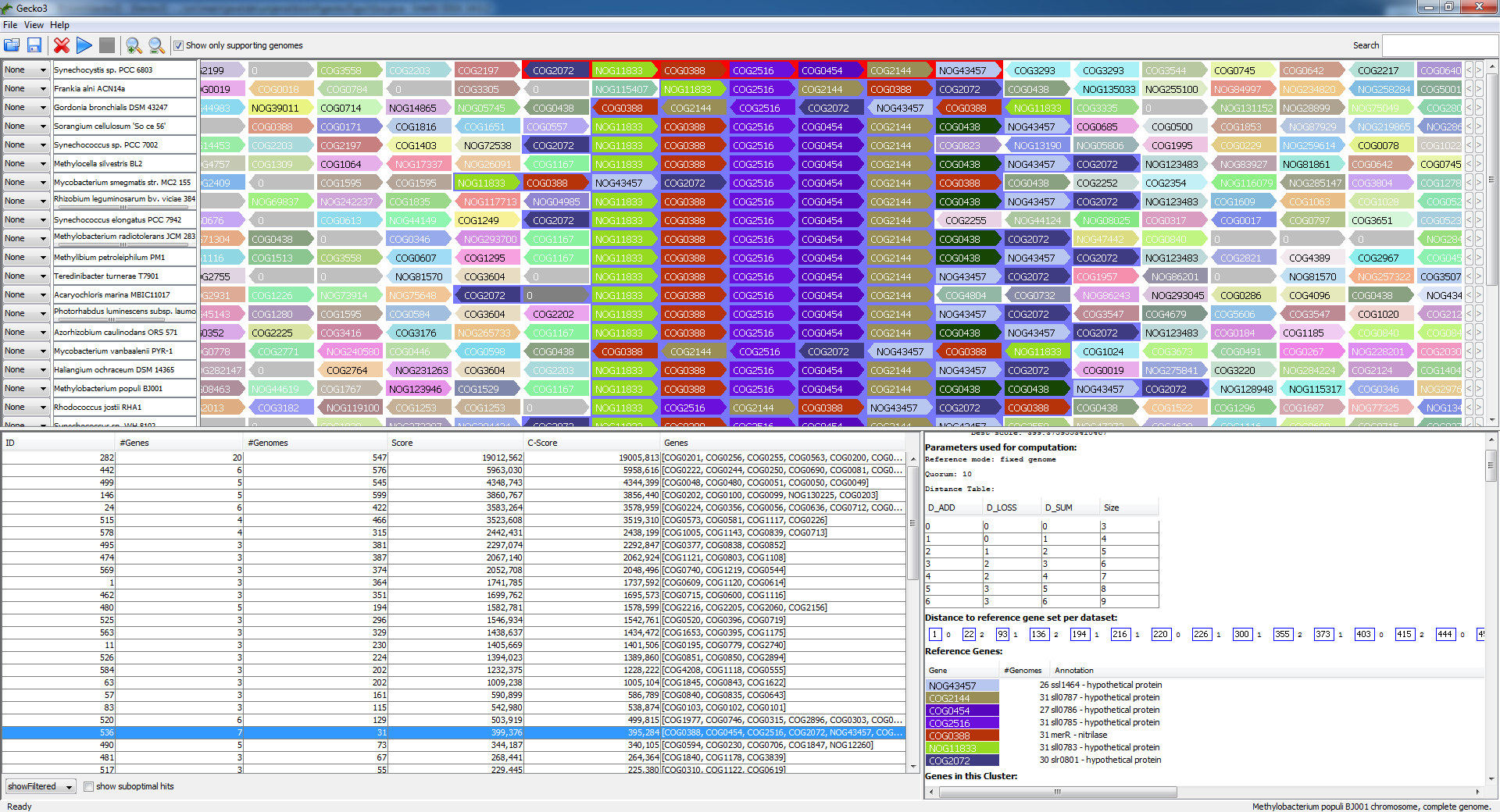Select gene arrow COG1064 in Methylocella silvestris row
The height and width of the screenshot is (812, 1500).
pos(349,164)
